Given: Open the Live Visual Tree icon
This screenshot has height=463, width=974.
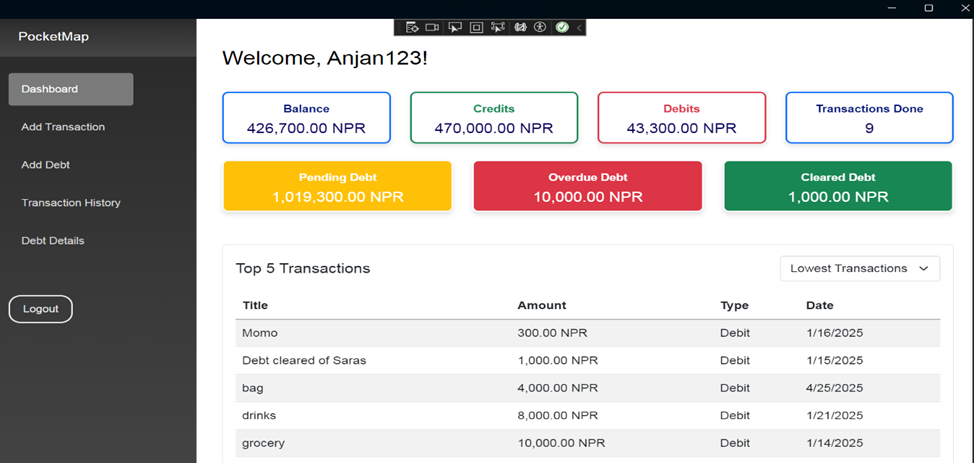Looking at the screenshot, I should [411, 27].
